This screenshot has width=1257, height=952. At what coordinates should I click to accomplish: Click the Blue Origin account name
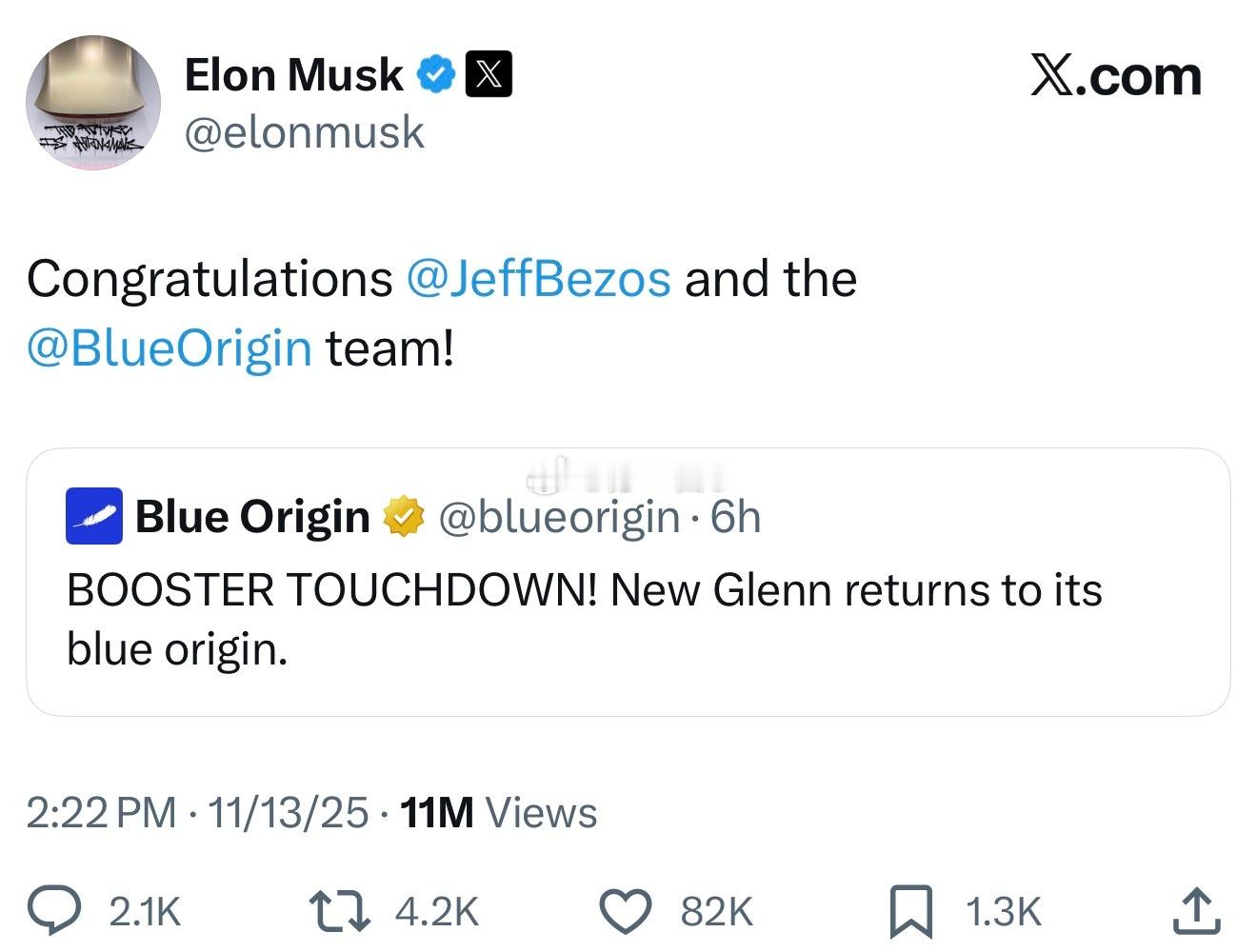[252, 517]
